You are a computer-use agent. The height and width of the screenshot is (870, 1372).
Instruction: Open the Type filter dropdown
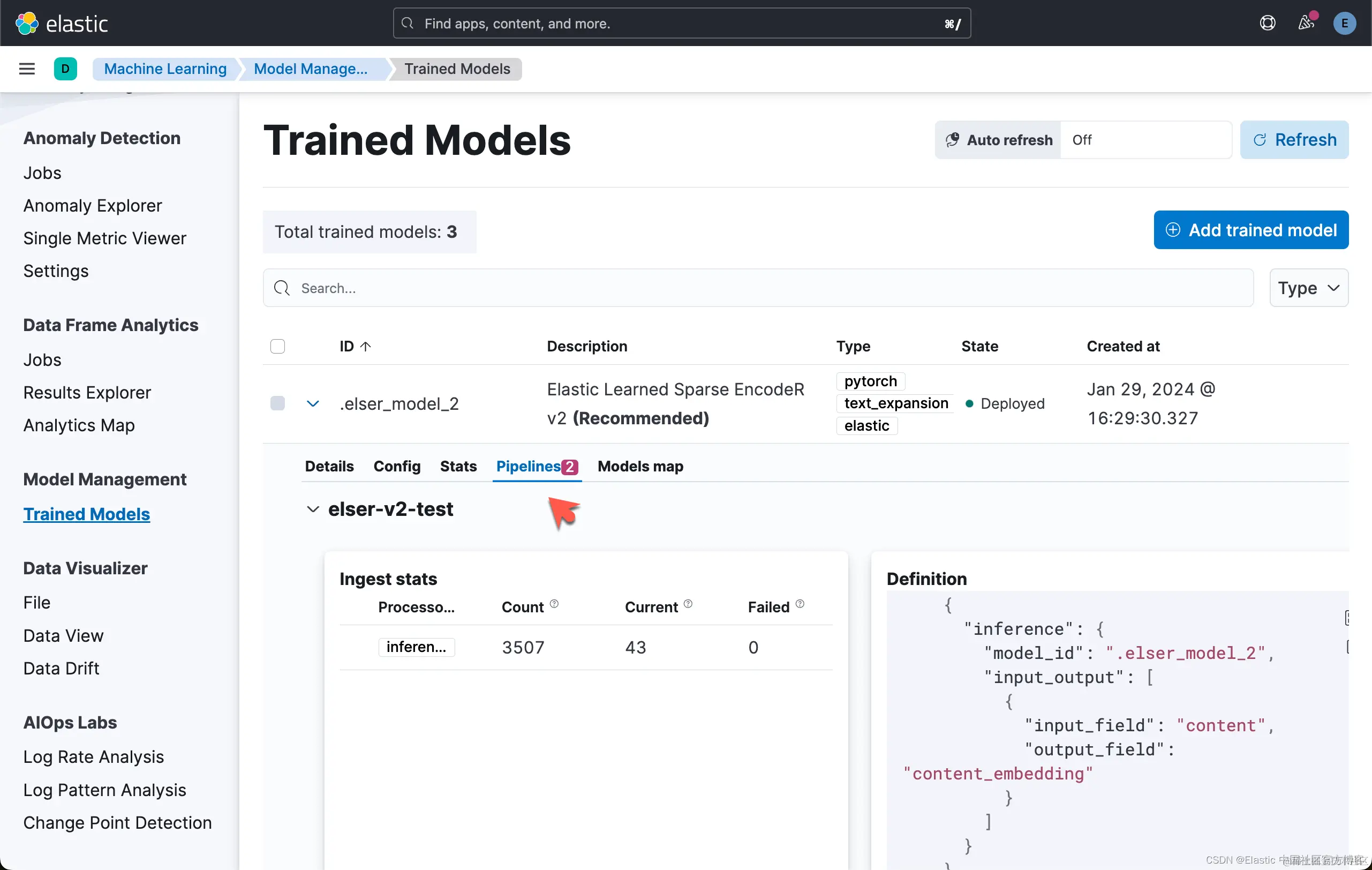pyautogui.click(x=1308, y=288)
